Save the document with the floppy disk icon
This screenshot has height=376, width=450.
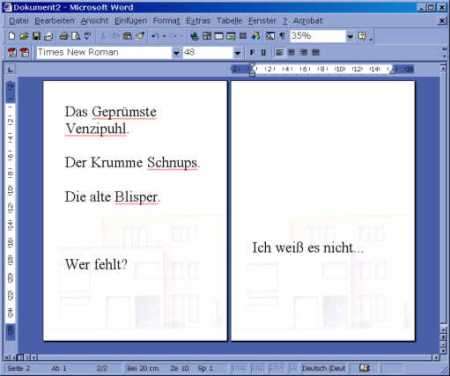(36, 36)
